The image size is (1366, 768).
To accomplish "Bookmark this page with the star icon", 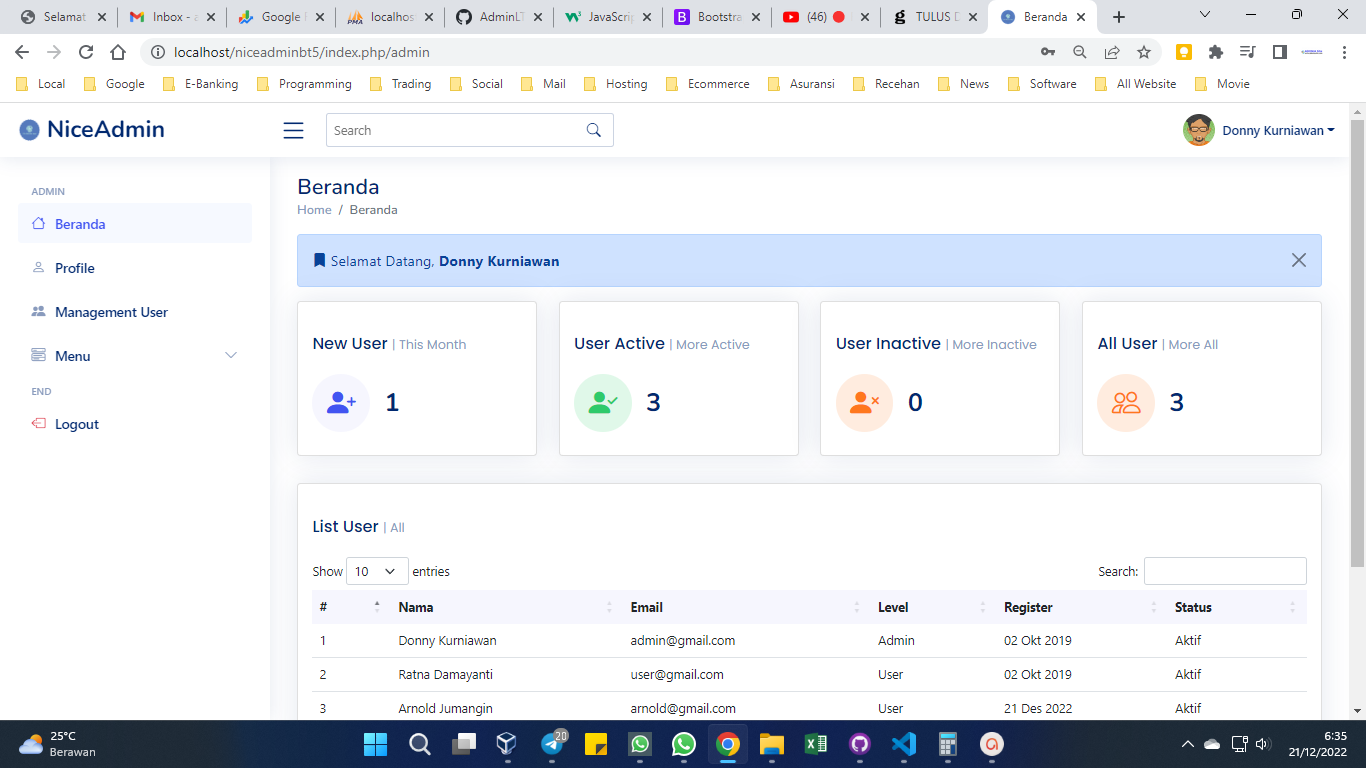I will pos(1144,52).
